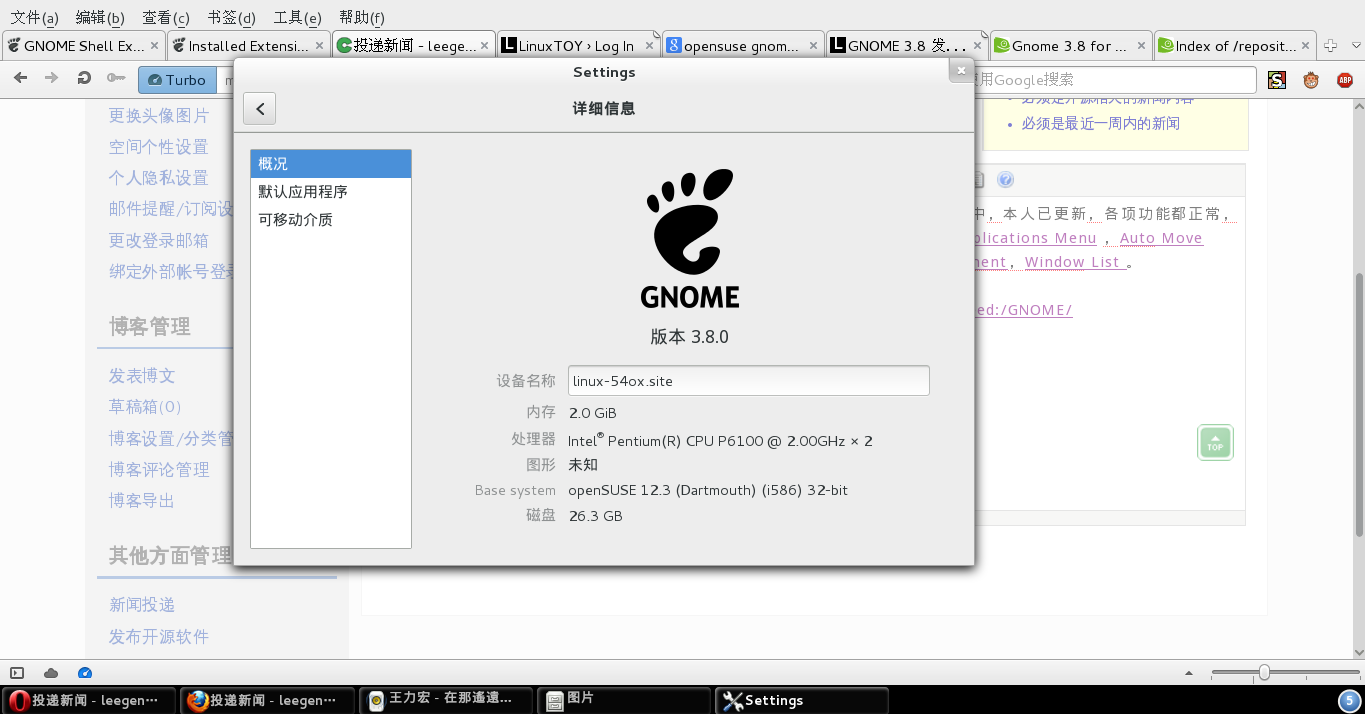Switch to Opera 投递新闻 taskbar window
This screenshot has height=714, width=1365.
tap(88, 700)
